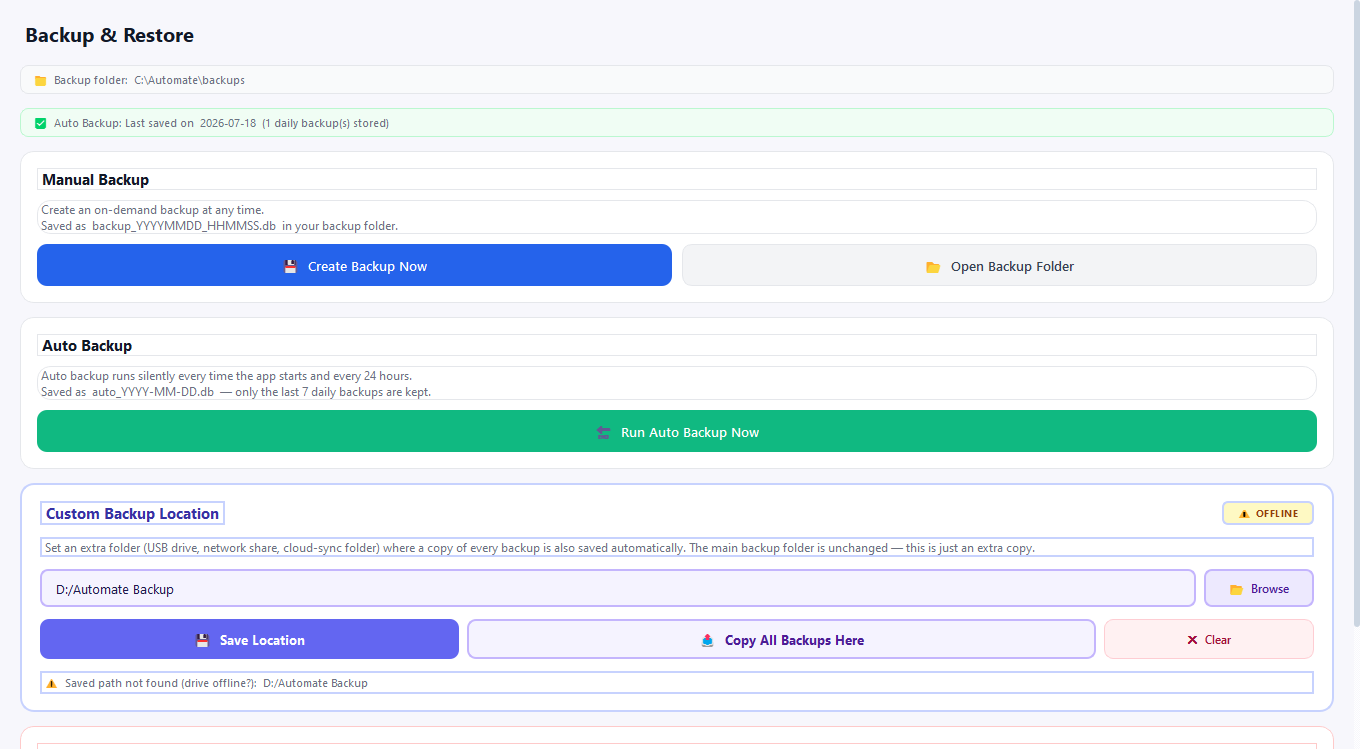Copy All Backups Here
Viewport: 1360px width, 749px height.
781,639
